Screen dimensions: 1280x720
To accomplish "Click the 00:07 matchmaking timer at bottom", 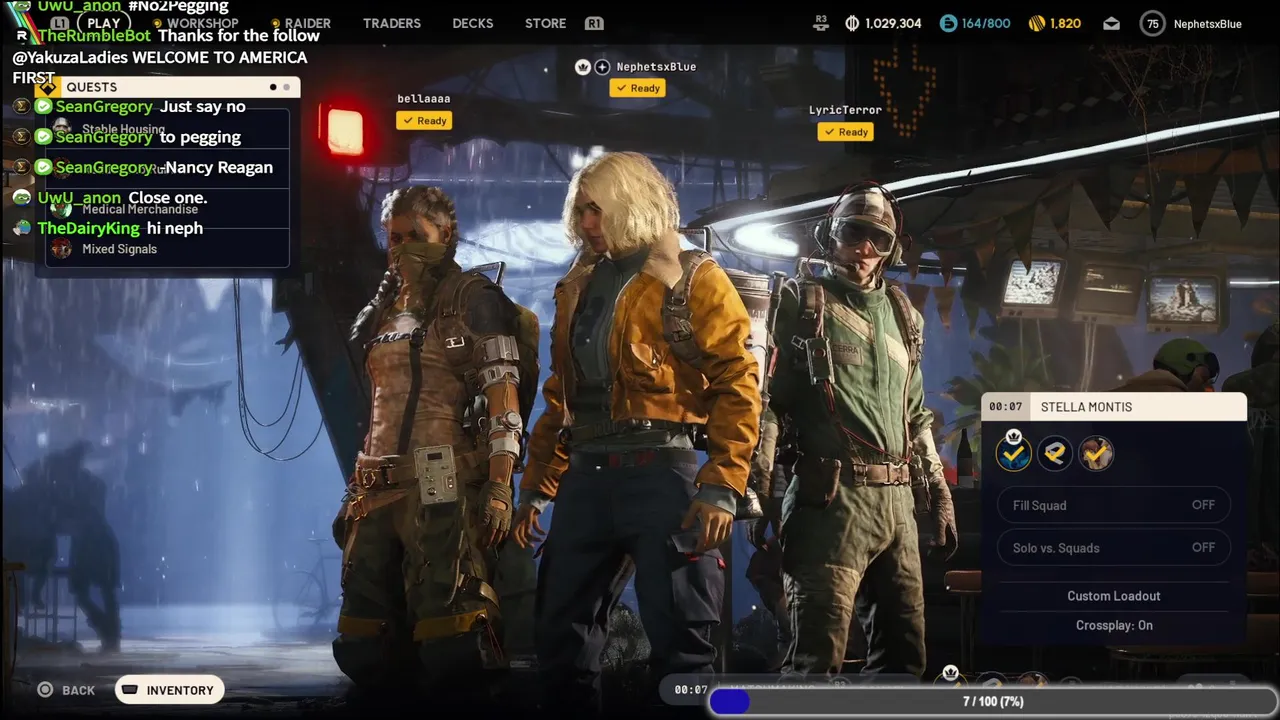I will (x=690, y=690).
